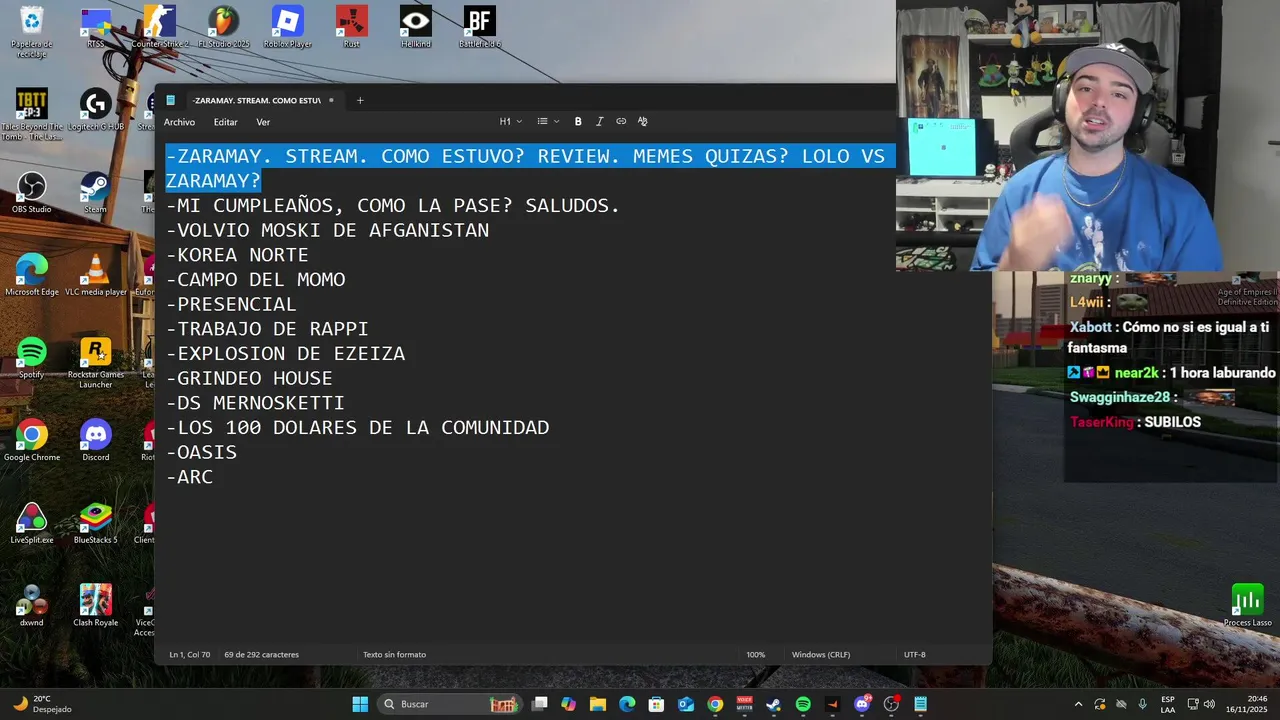1280x720 pixels.
Task: Click the 69 de 292 caracteres status
Action: point(262,655)
